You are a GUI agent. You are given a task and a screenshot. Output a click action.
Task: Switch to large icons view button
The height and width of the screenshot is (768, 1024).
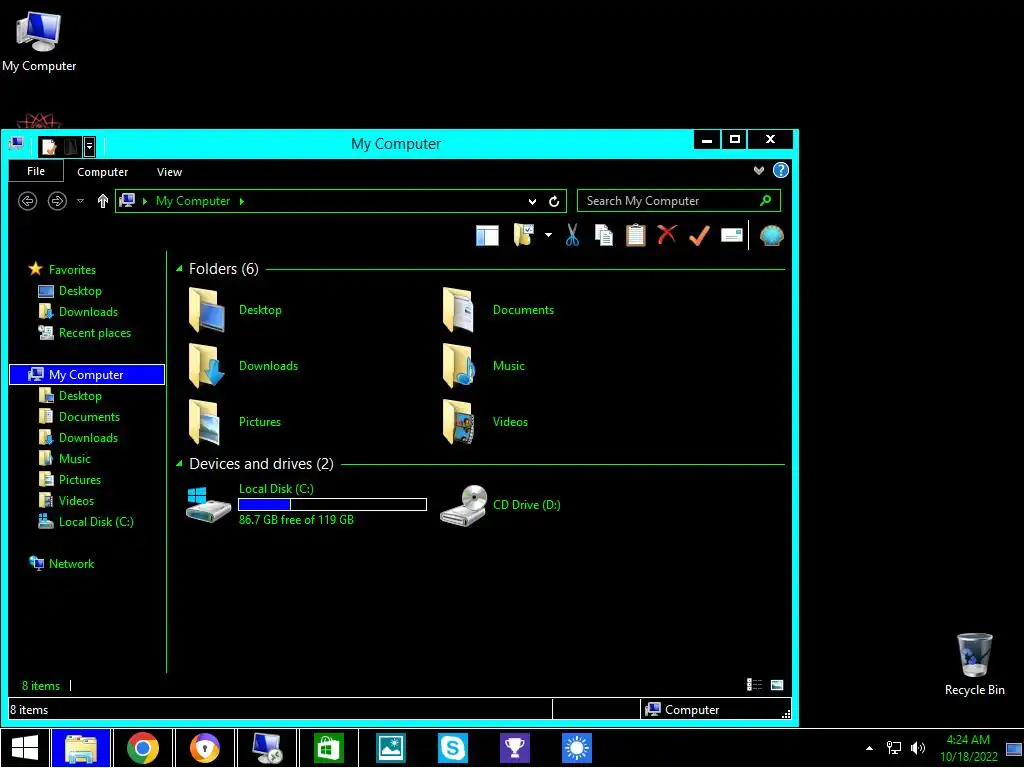(776, 684)
